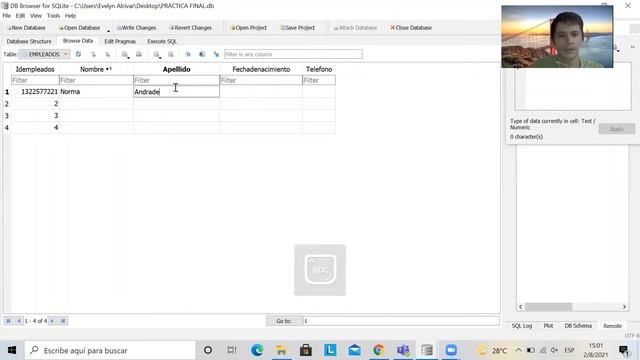The height and width of the screenshot is (360, 640).
Task: Open Google Chrome from the taskbar
Action: click(x=378, y=350)
